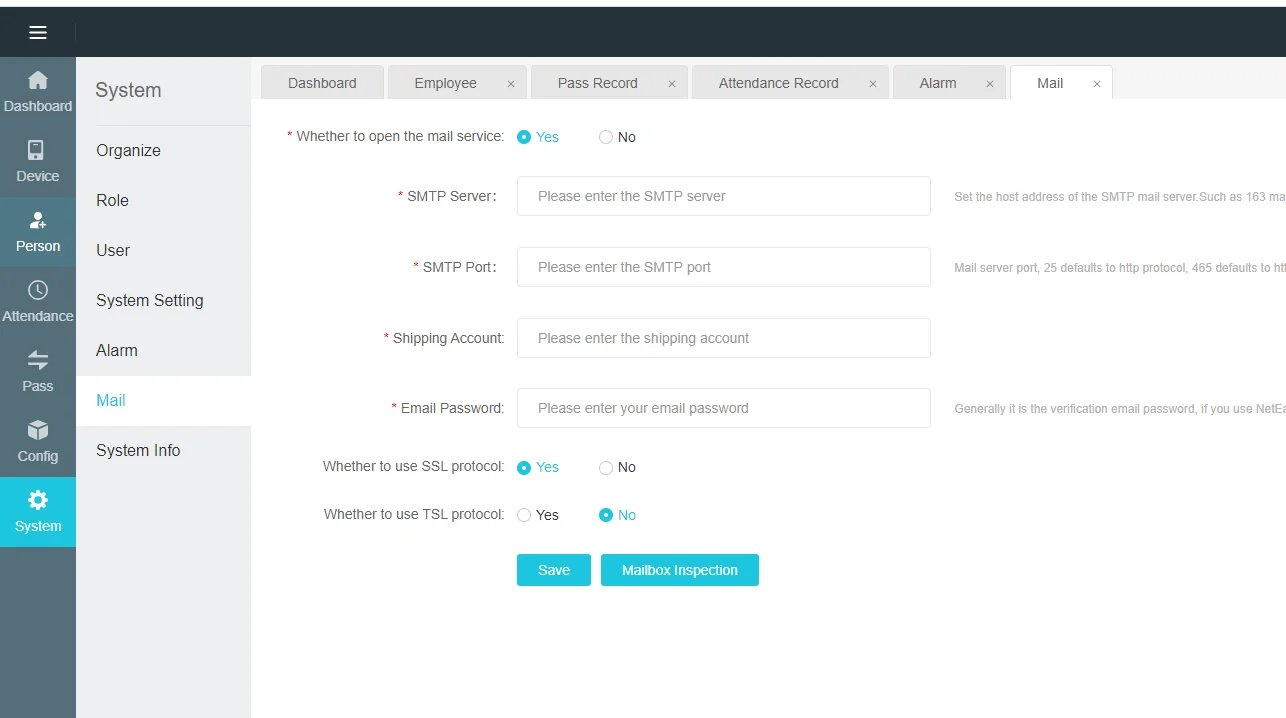
Task: Click the Save button
Action: [553, 570]
